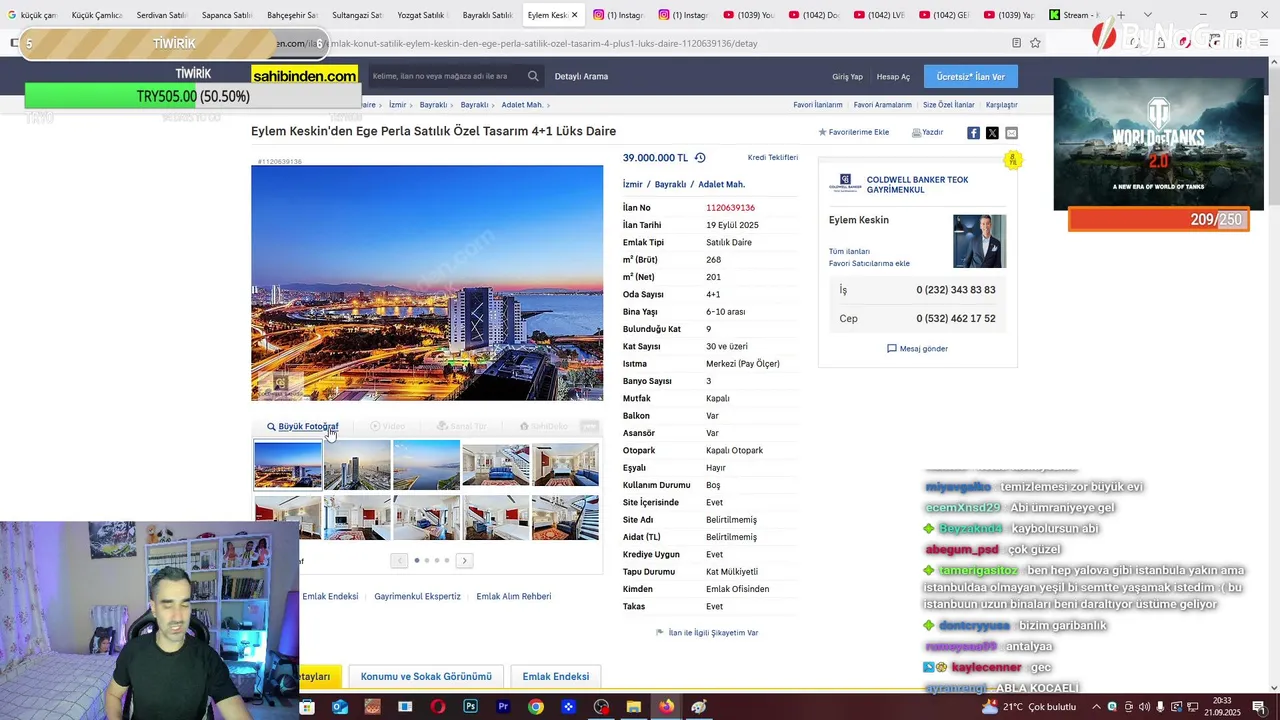Switch to Firefox in the taskbar
The image size is (1280, 720).
666,707
